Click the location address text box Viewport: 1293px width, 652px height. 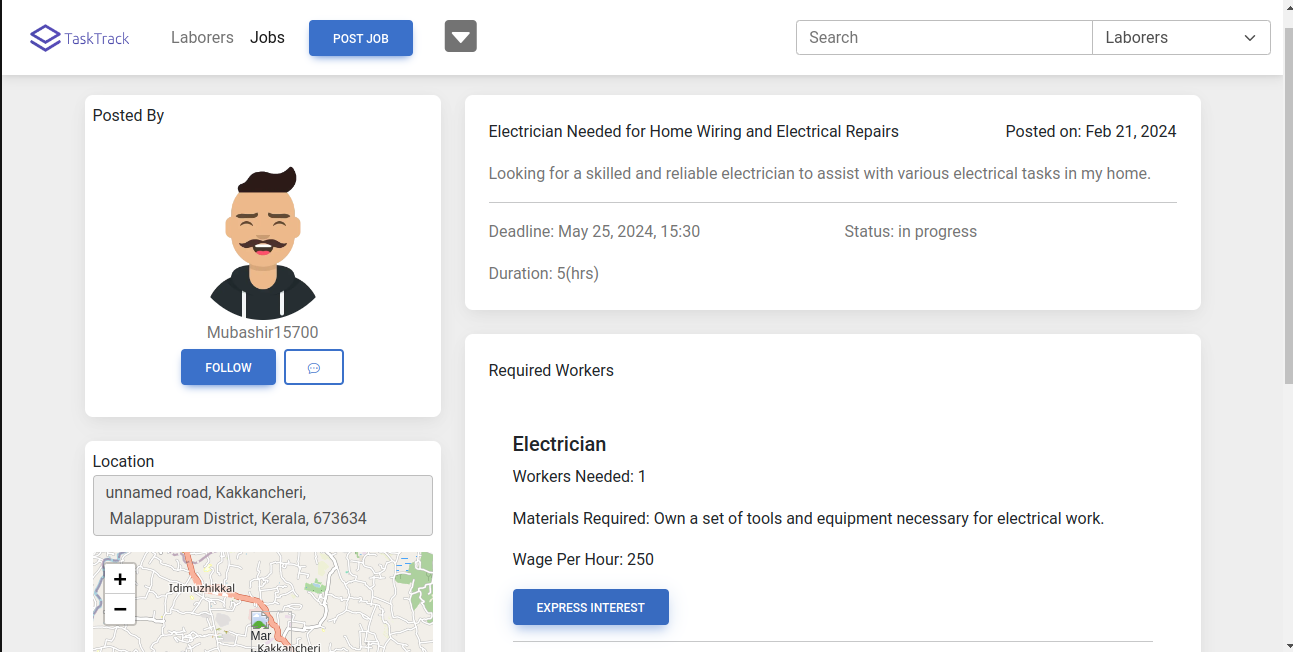click(262, 505)
